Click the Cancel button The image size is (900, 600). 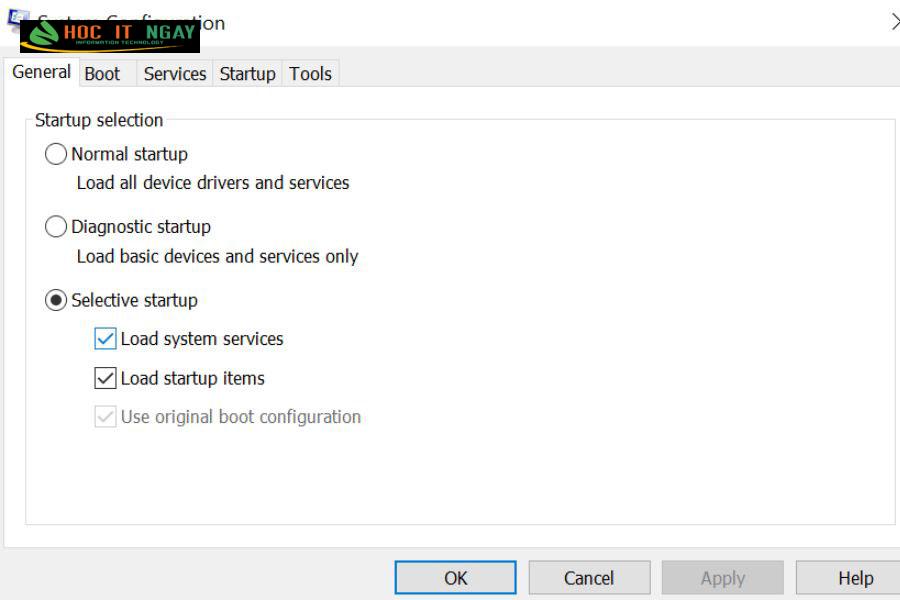(x=589, y=578)
